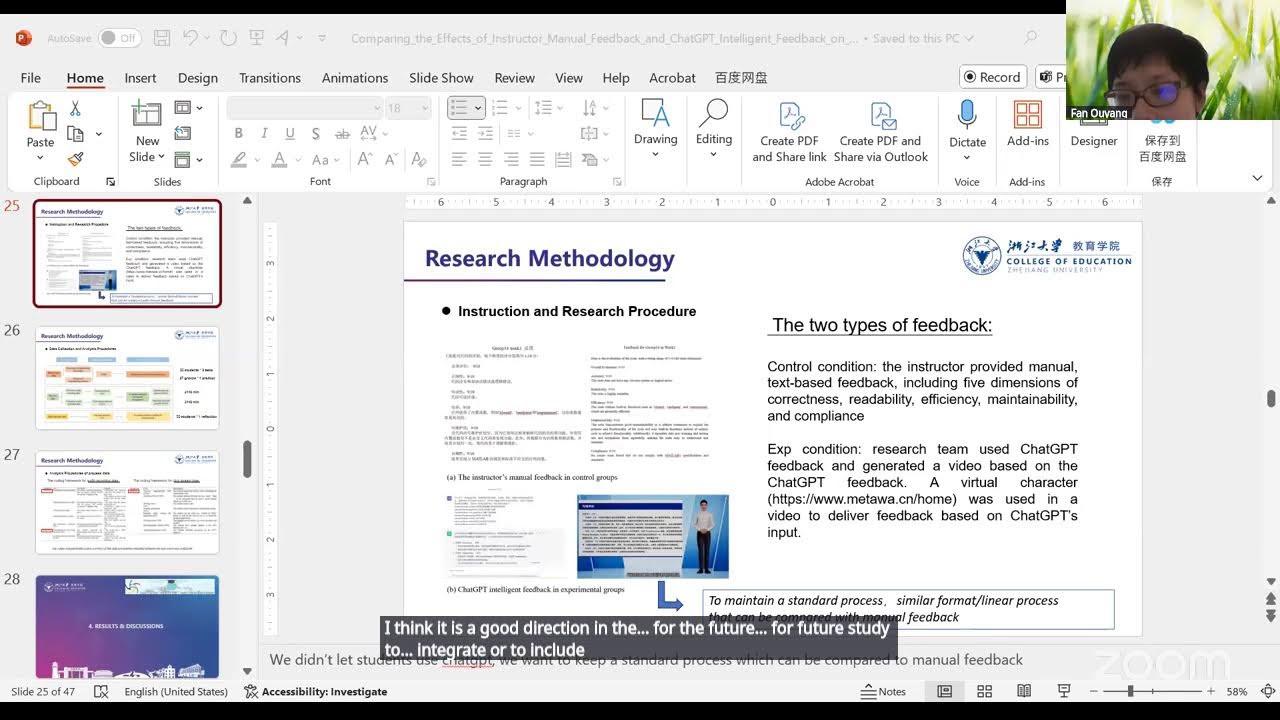1280x720 pixels.
Task: Open the Paste dropdown arrow
Action: click(41, 157)
